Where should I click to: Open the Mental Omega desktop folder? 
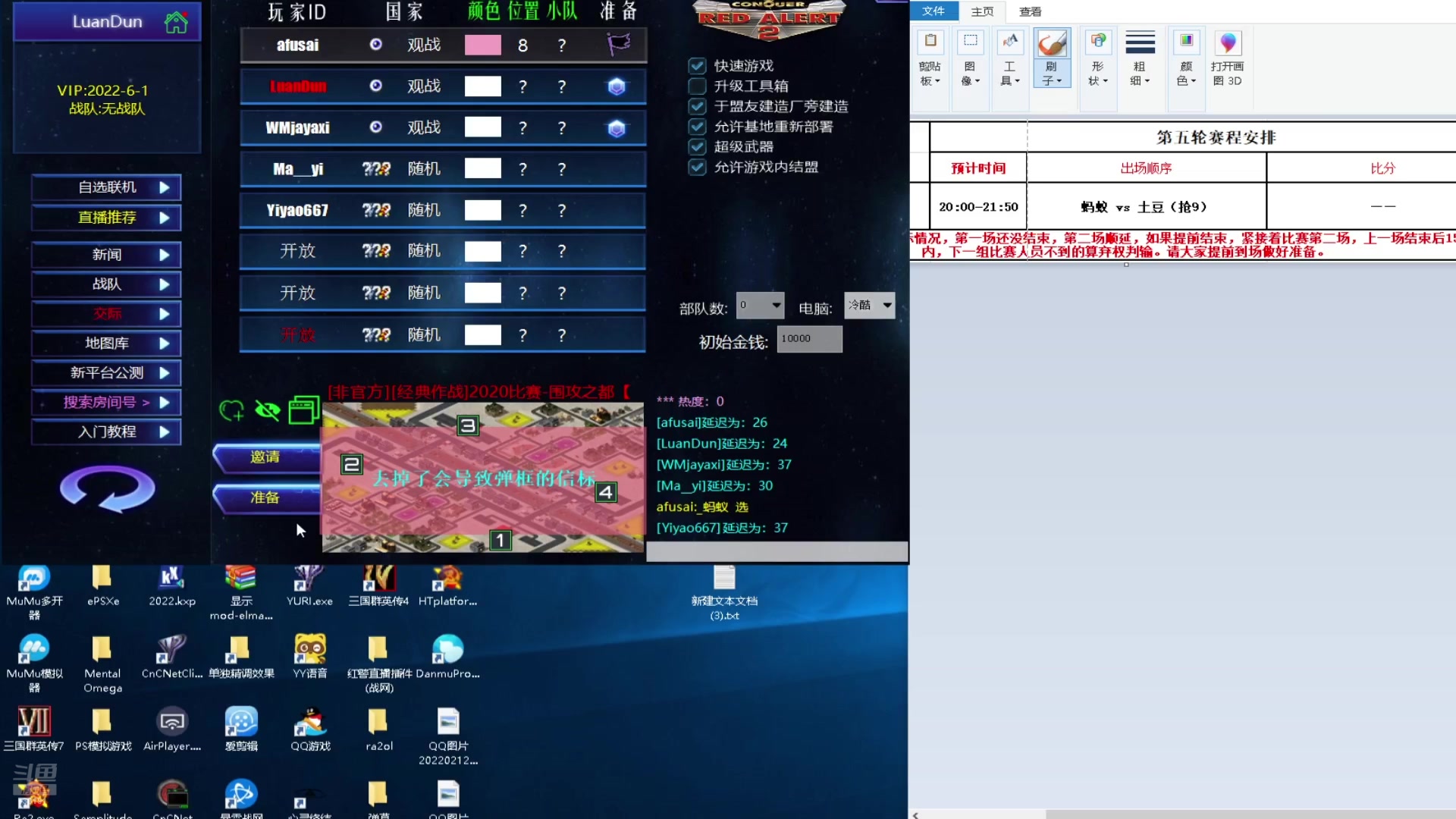click(102, 664)
